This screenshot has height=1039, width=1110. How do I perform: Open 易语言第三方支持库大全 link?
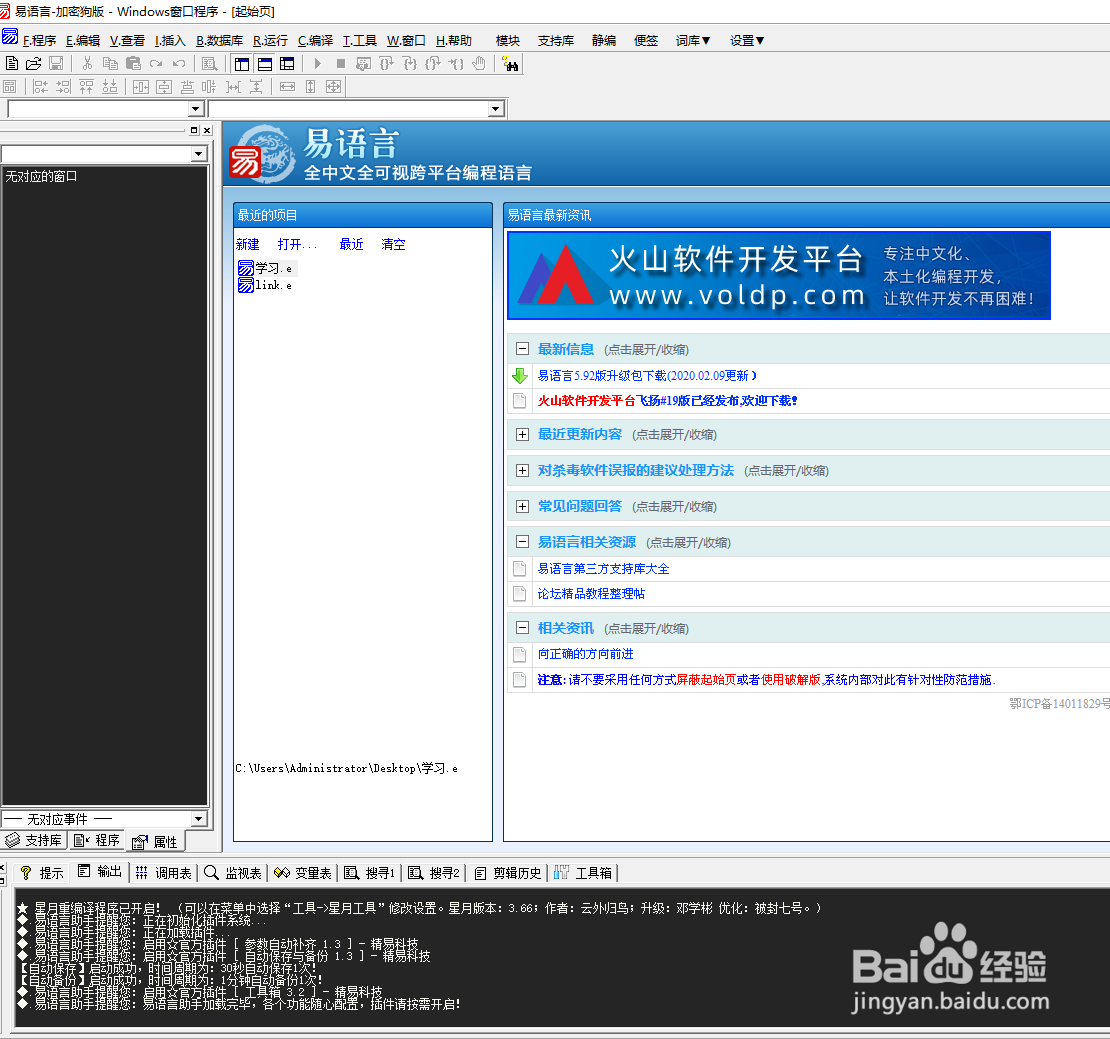pos(603,569)
